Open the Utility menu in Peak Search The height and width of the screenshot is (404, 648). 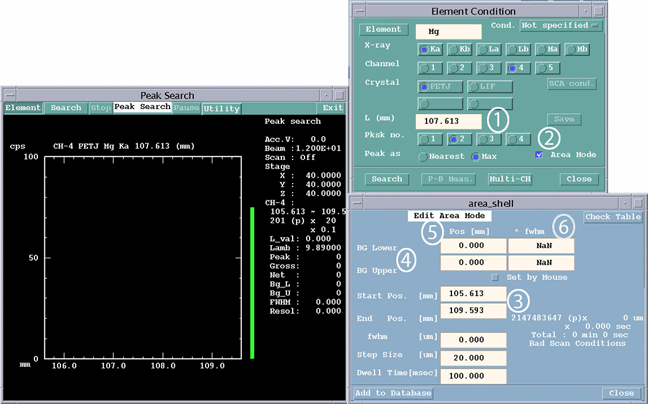(221, 108)
